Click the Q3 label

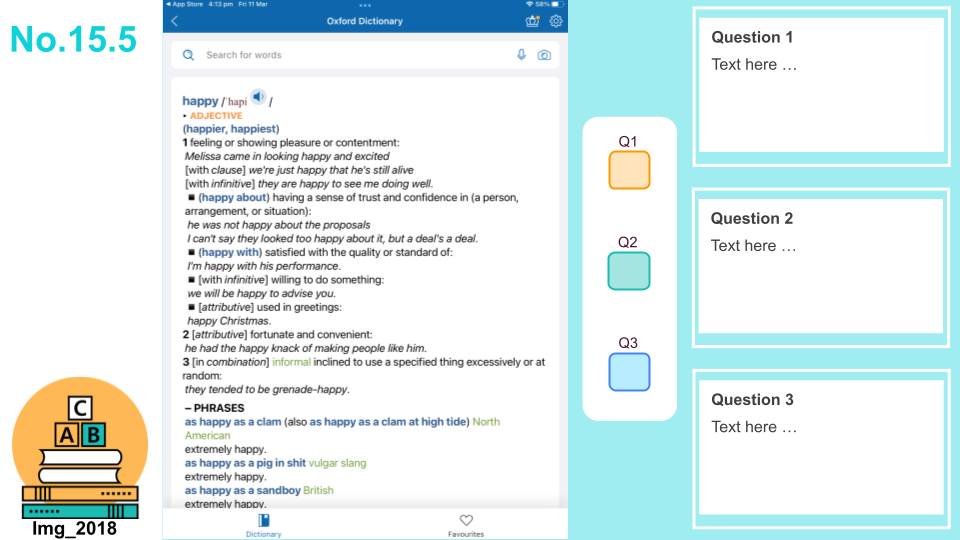pyautogui.click(x=628, y=343)
